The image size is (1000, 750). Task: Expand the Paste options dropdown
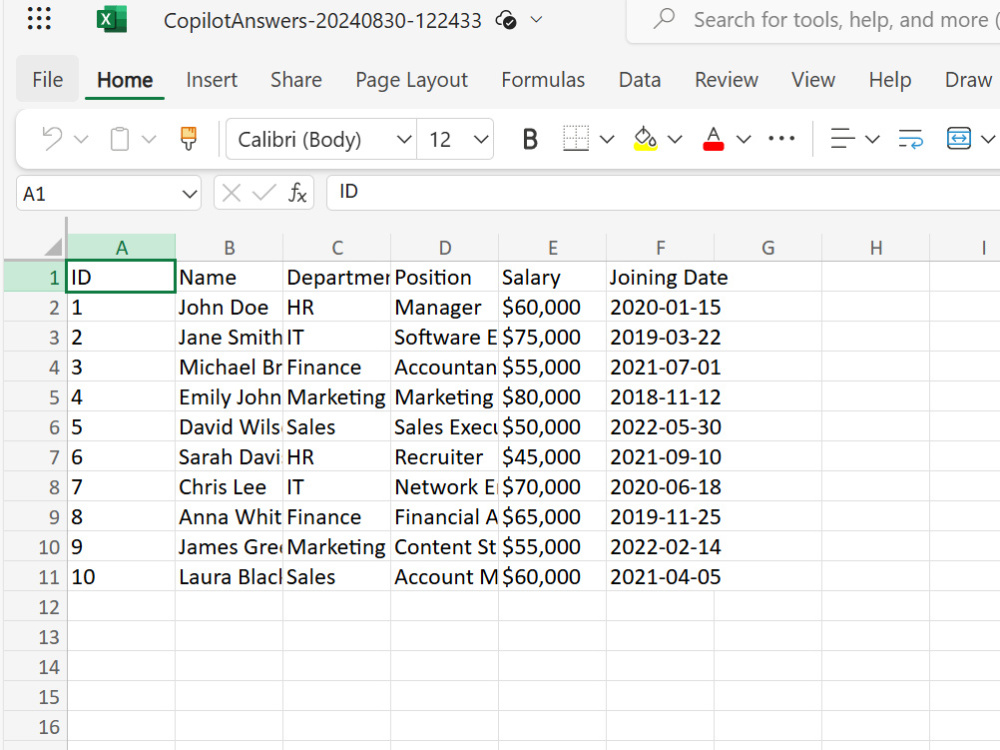[149, 139]
